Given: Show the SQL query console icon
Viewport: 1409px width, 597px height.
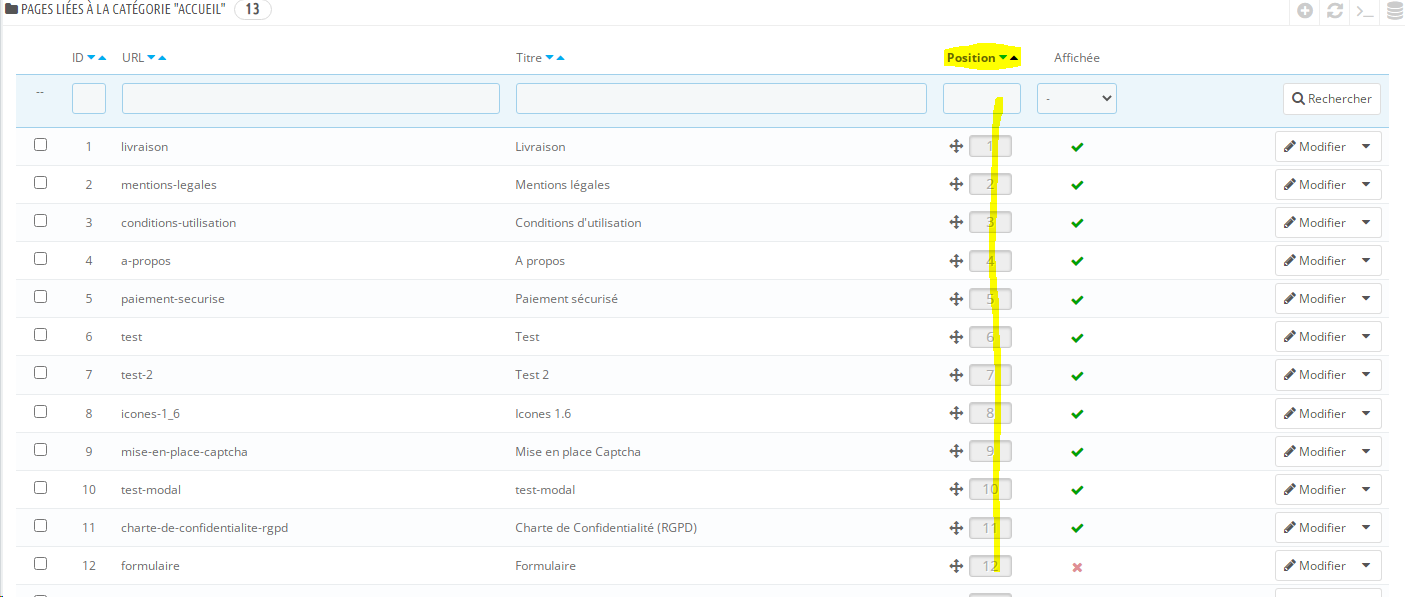Looking at the screenshot, I should point(1364,11).
